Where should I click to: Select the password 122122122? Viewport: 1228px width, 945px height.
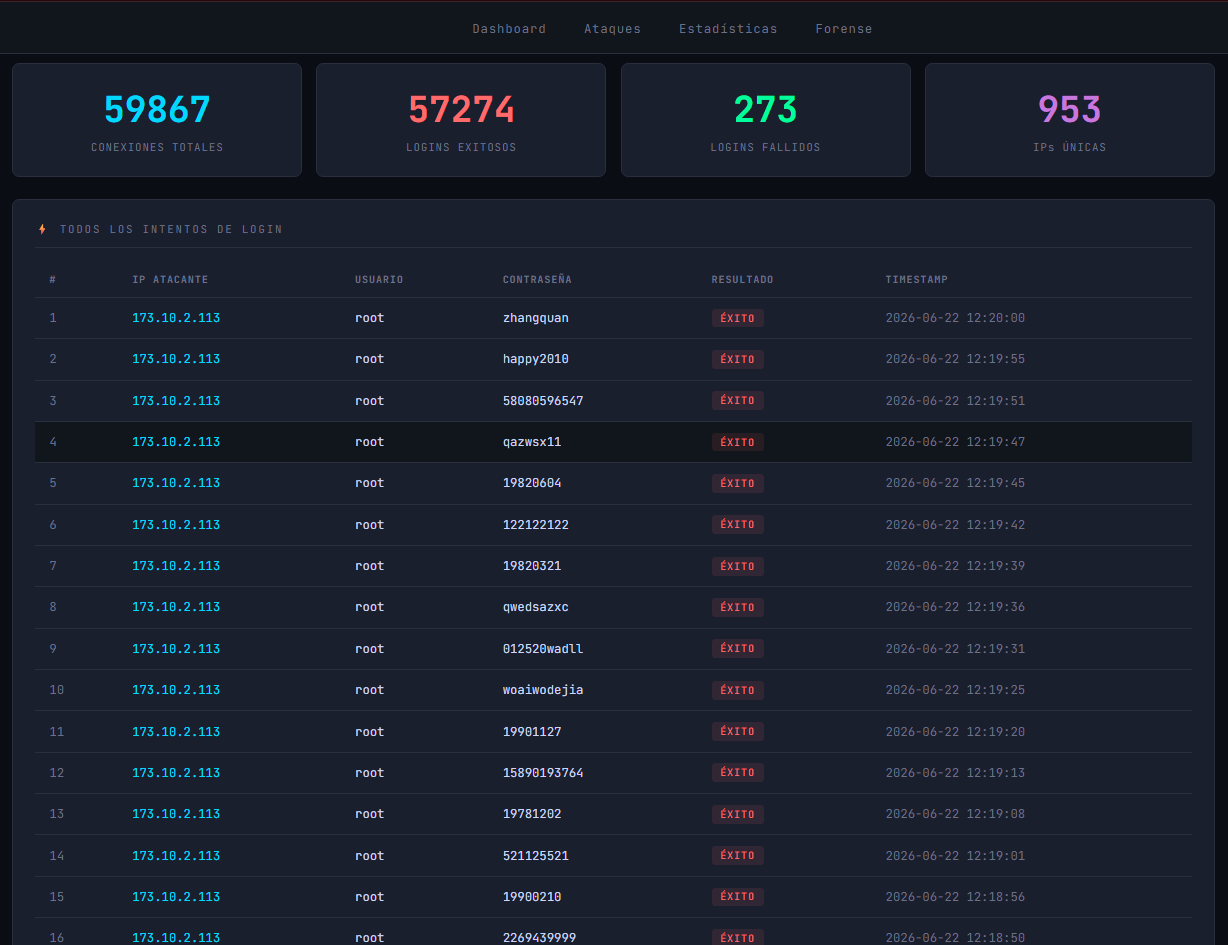point(536,525)
